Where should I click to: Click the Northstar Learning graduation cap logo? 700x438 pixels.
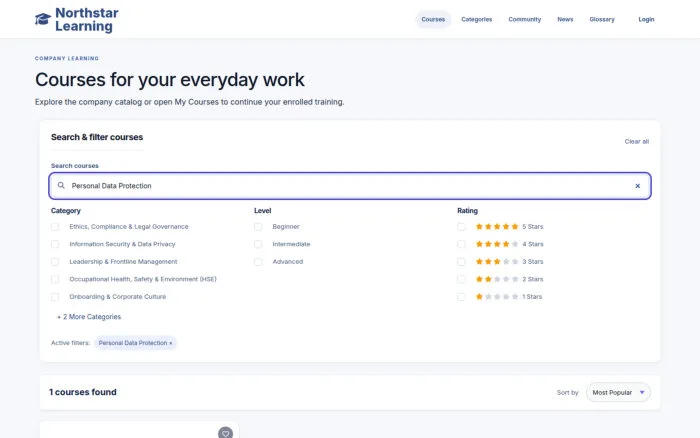click(43, 19)
